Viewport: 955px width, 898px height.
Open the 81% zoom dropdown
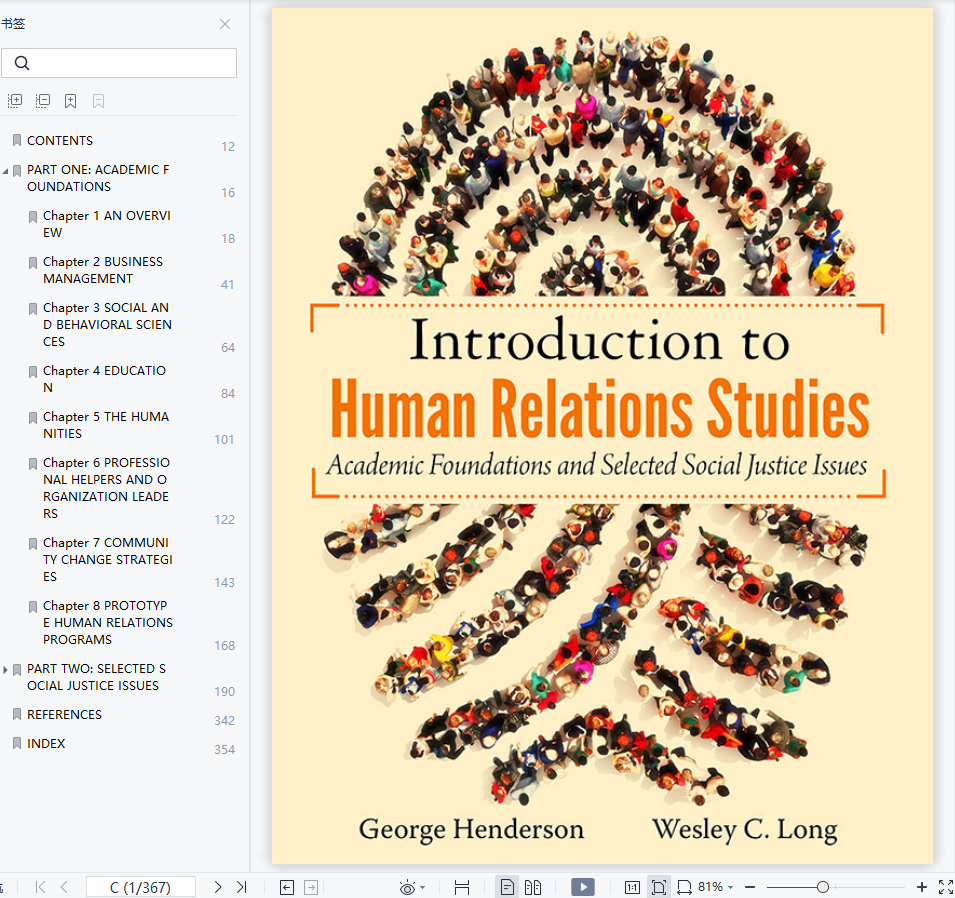(716, 887)
